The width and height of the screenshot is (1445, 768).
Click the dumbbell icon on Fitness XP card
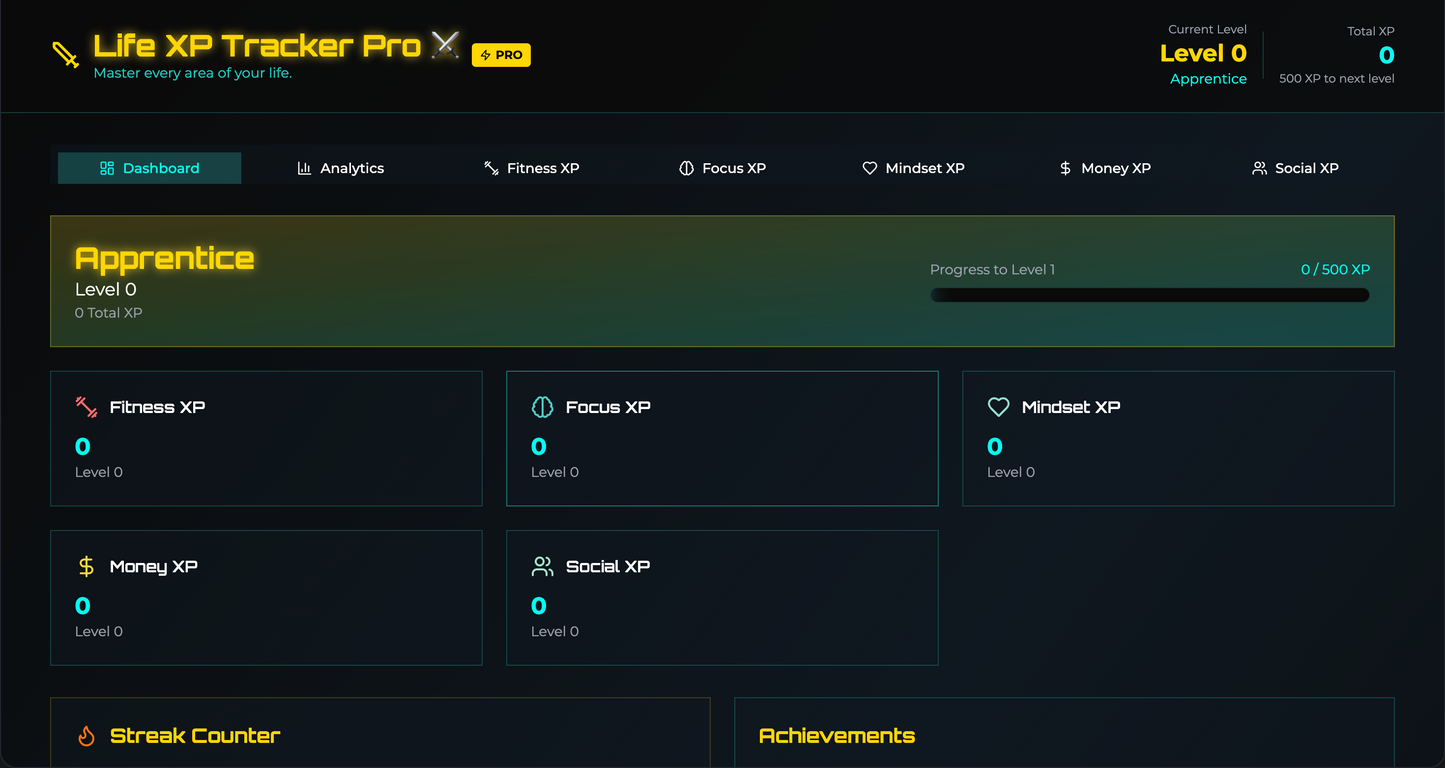[85, 407]
